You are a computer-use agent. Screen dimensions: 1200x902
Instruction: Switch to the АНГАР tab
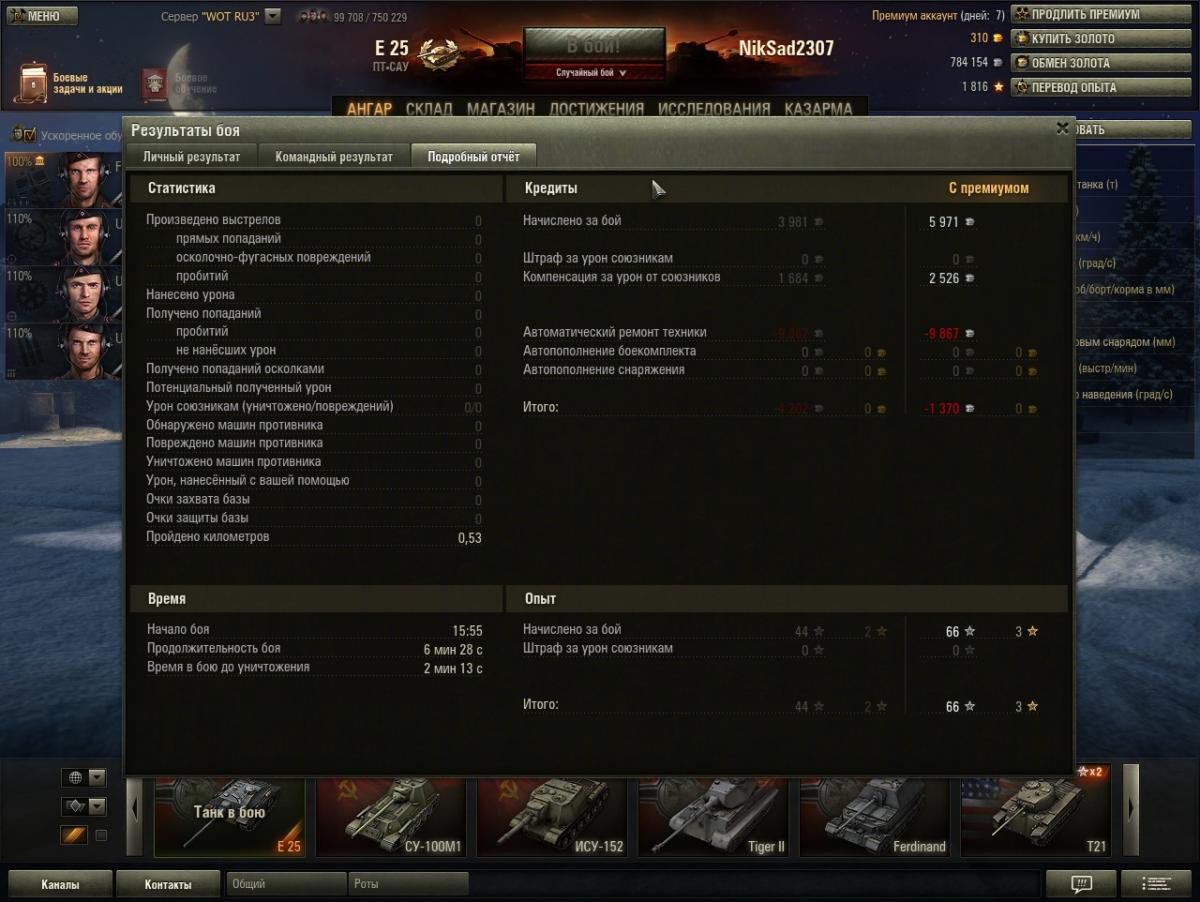(x=369, y=109)
